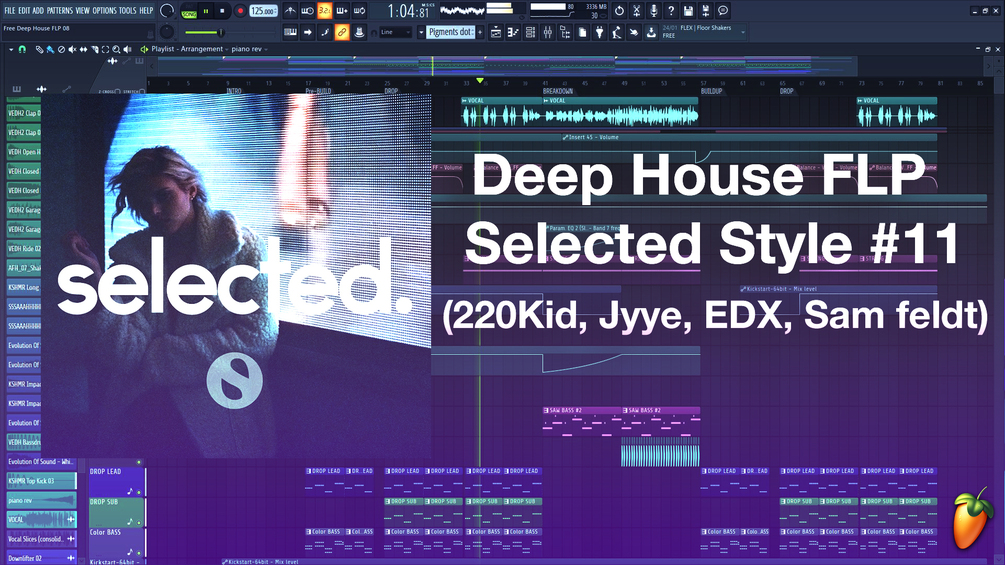1005x565 pixels.
Task: Pause playback with the pause button
Action: [x=206, y=11]
